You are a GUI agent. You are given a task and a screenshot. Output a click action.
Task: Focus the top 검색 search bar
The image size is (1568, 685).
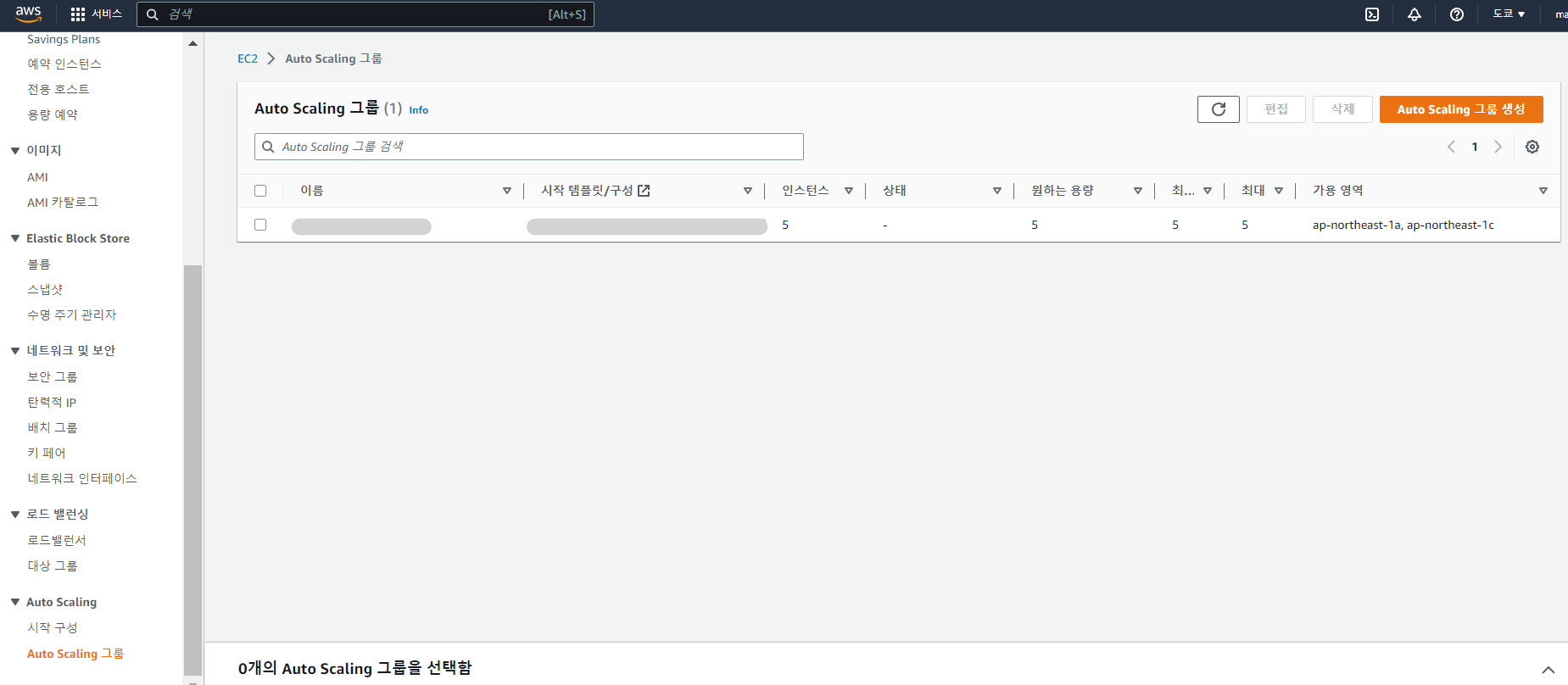[365, 14]
